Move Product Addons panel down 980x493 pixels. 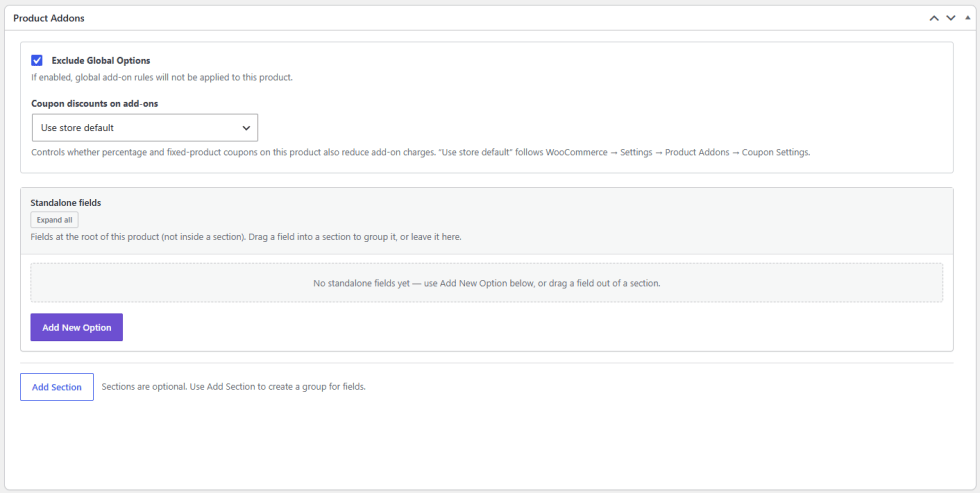click(951, 18)
